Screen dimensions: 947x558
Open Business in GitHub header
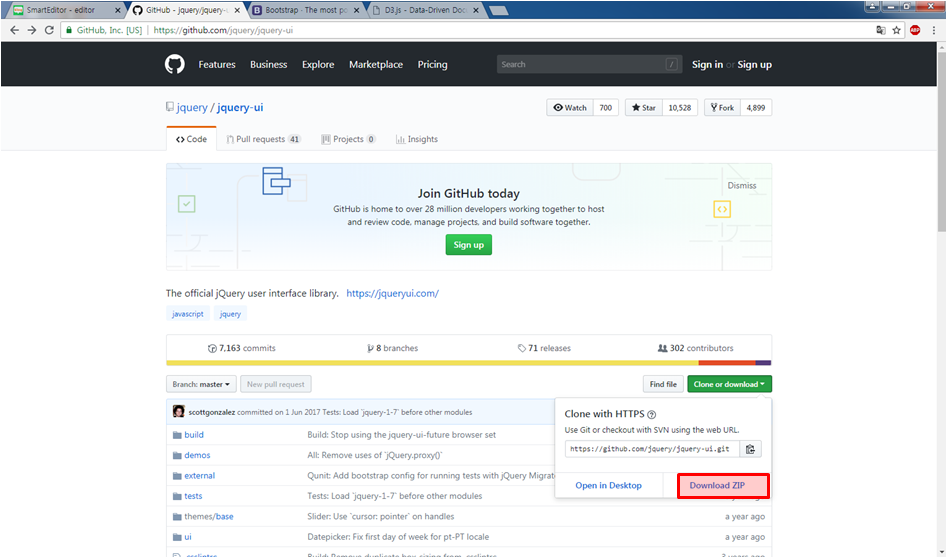coord(269,65)
